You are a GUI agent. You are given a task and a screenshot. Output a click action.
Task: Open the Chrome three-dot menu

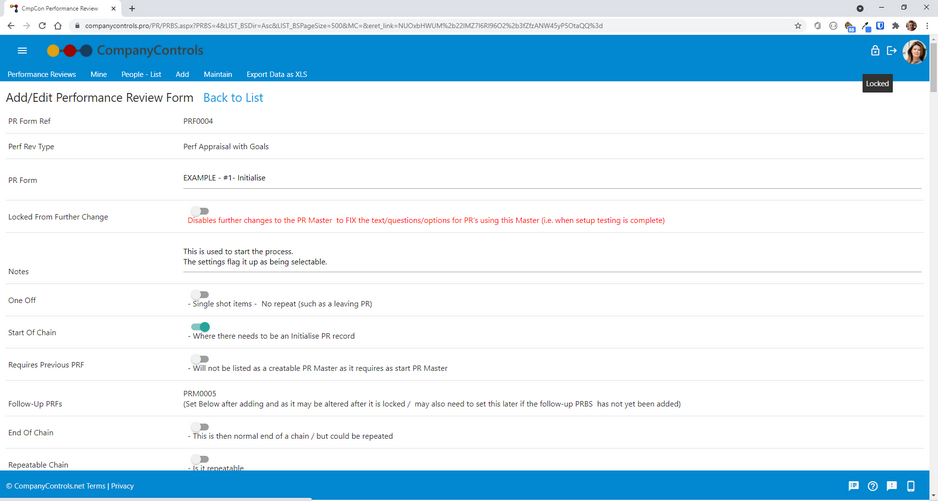point(926,26)
